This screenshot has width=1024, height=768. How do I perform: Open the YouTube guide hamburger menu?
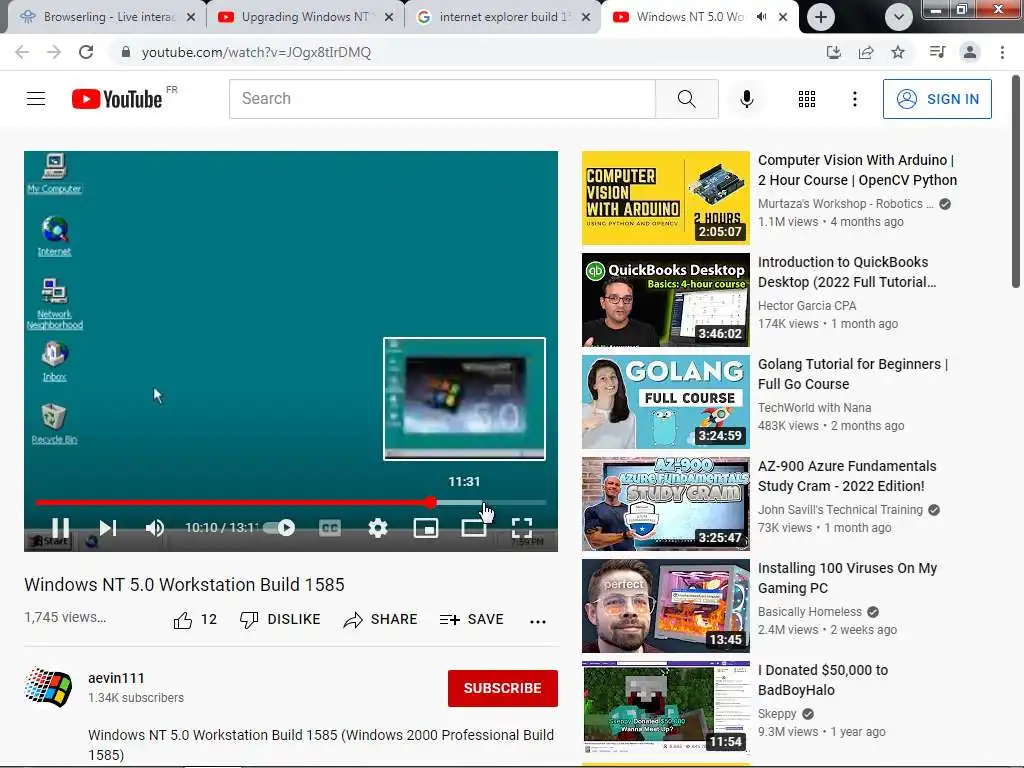tap(36, 99)
